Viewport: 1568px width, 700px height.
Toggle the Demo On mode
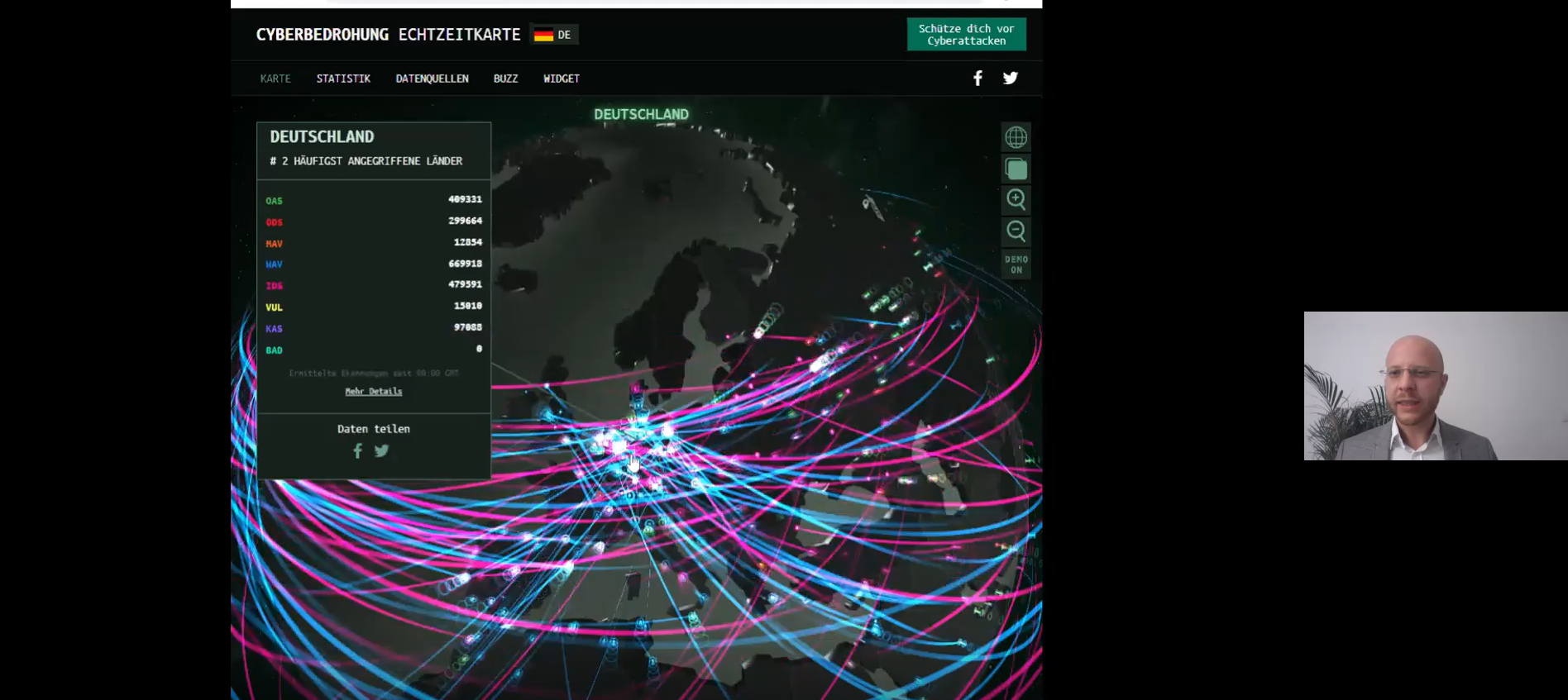pyautogui.click(x=1016, y=264)
